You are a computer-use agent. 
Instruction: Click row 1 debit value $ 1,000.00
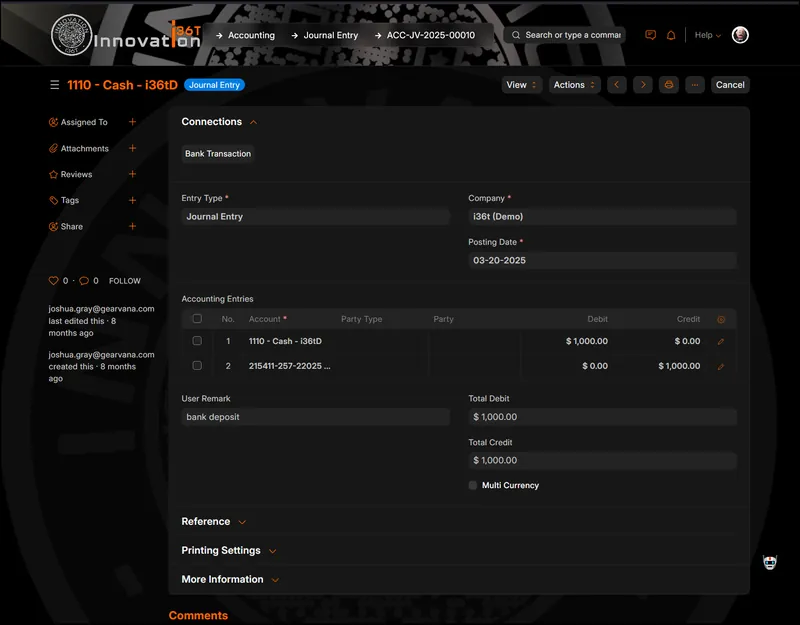pyautogui.click(x=587, y=341)
